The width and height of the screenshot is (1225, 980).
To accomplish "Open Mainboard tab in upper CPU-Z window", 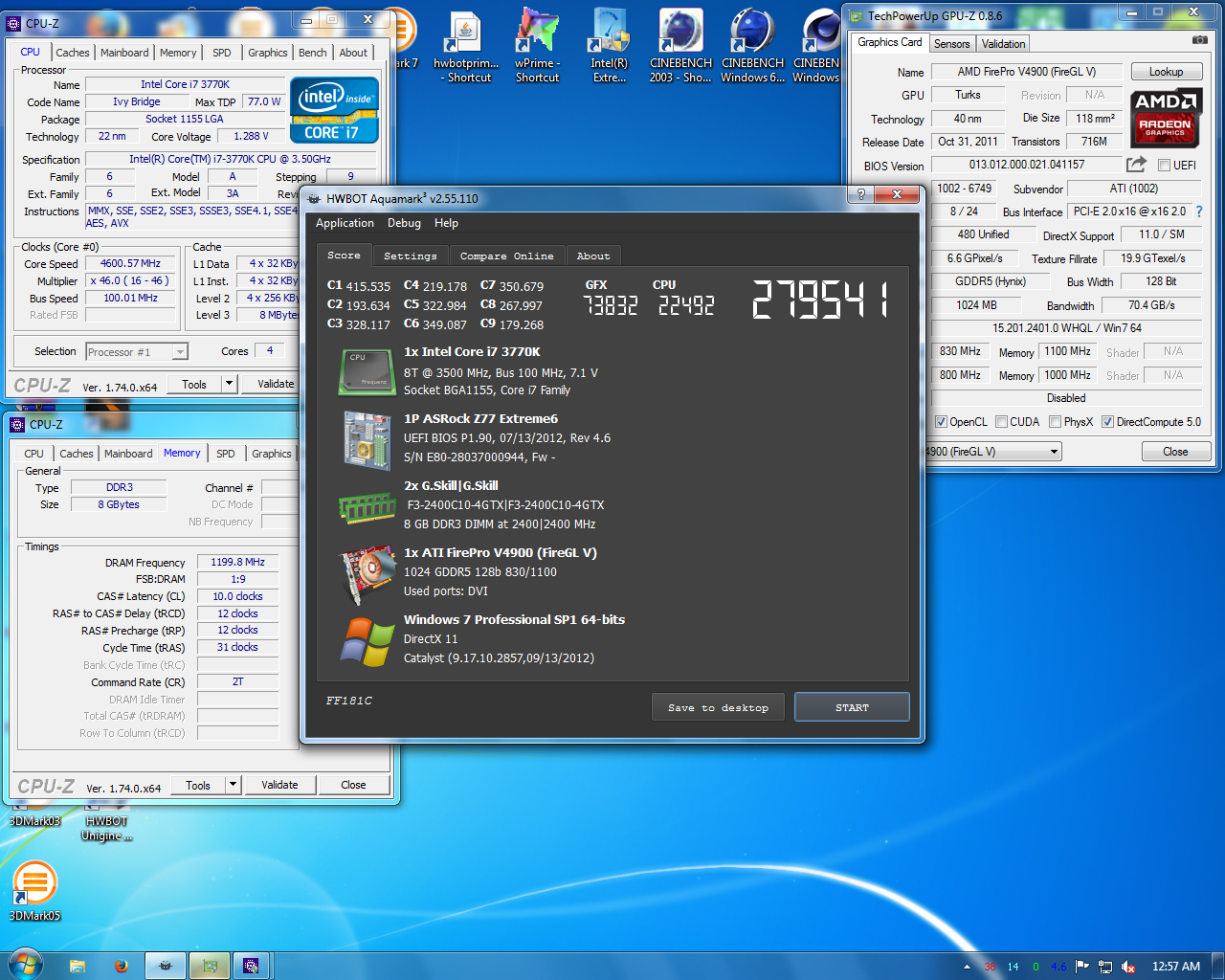I will coord(124,53).
